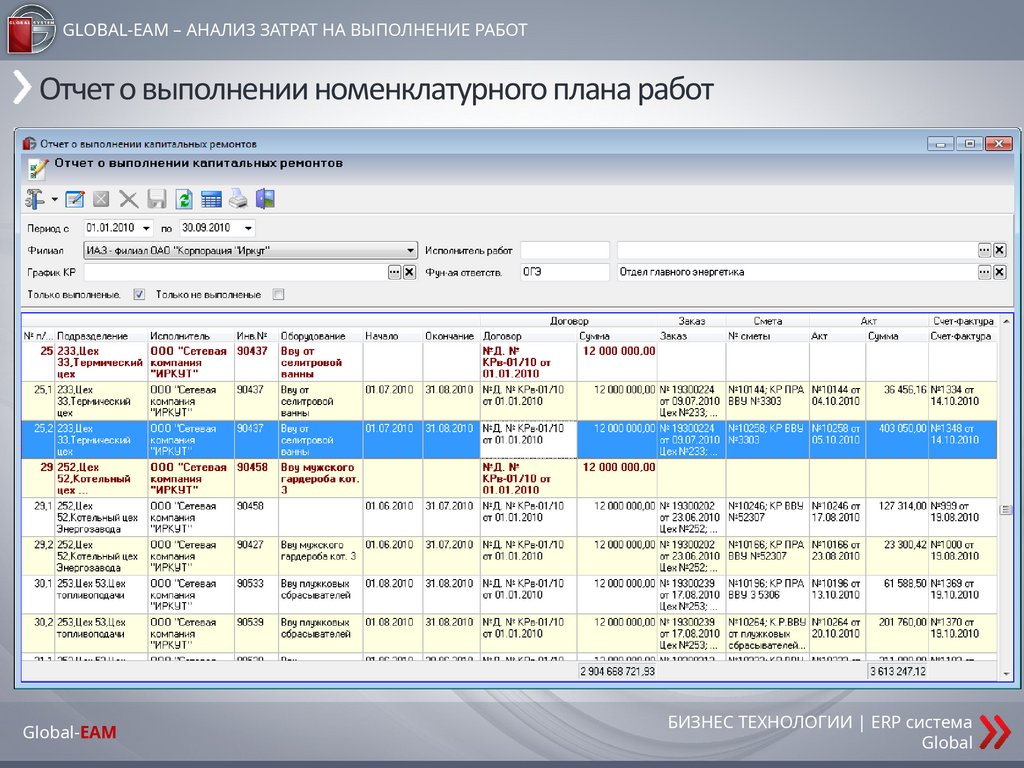
Task: Open the blue table grid view icon
Action: tap(211, 199)
